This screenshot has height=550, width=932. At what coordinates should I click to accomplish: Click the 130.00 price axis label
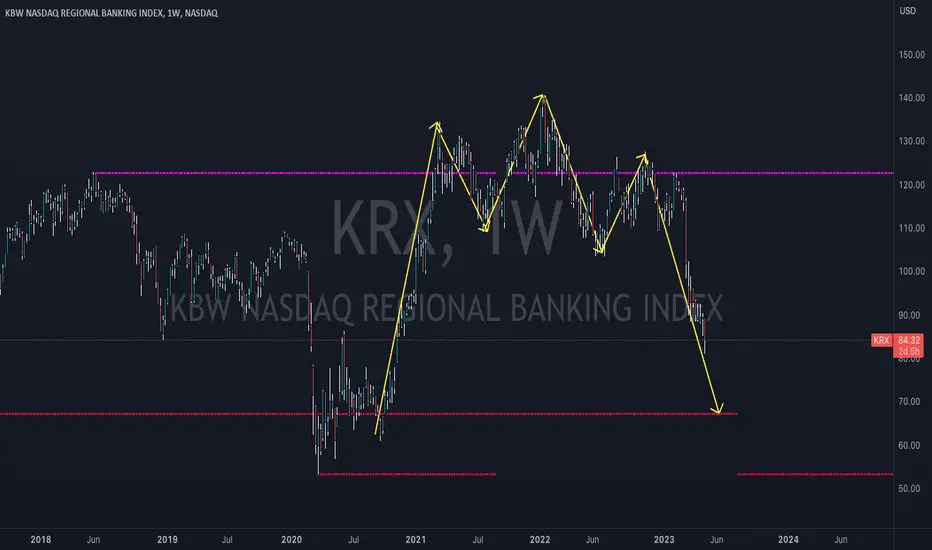911,142
